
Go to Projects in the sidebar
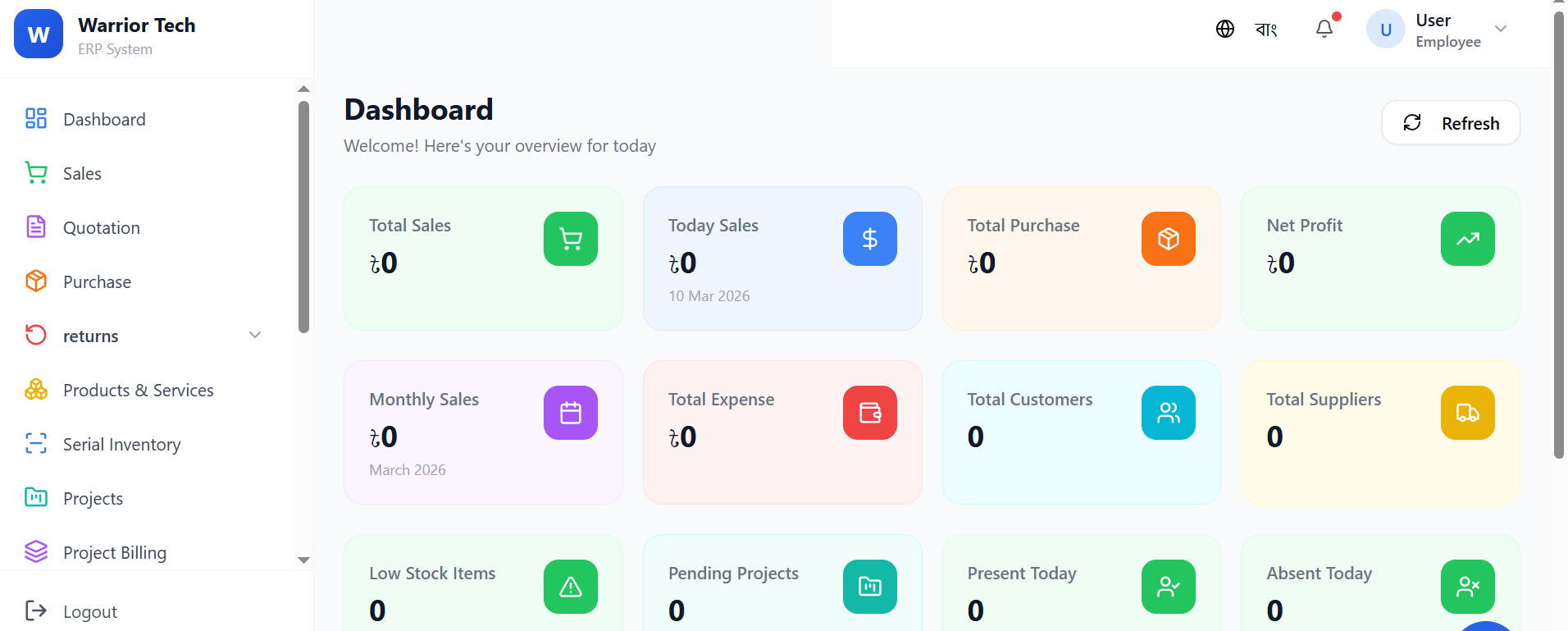148,498
